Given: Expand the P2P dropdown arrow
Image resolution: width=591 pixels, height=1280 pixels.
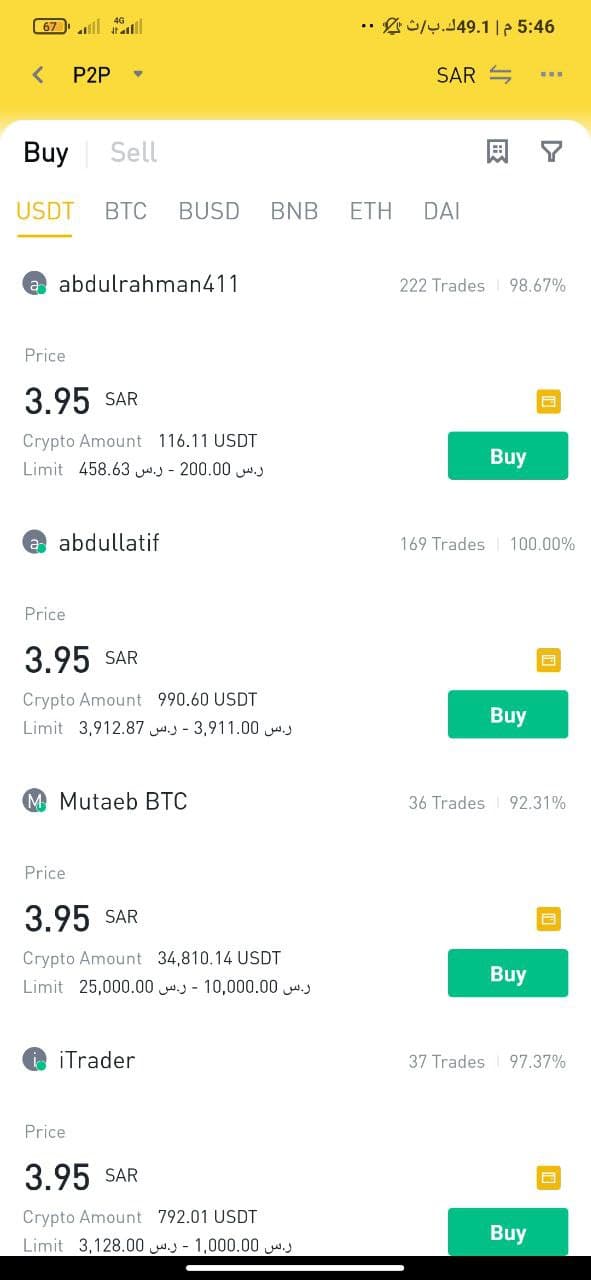Looking at the screenshot, I should click(138, 74).
